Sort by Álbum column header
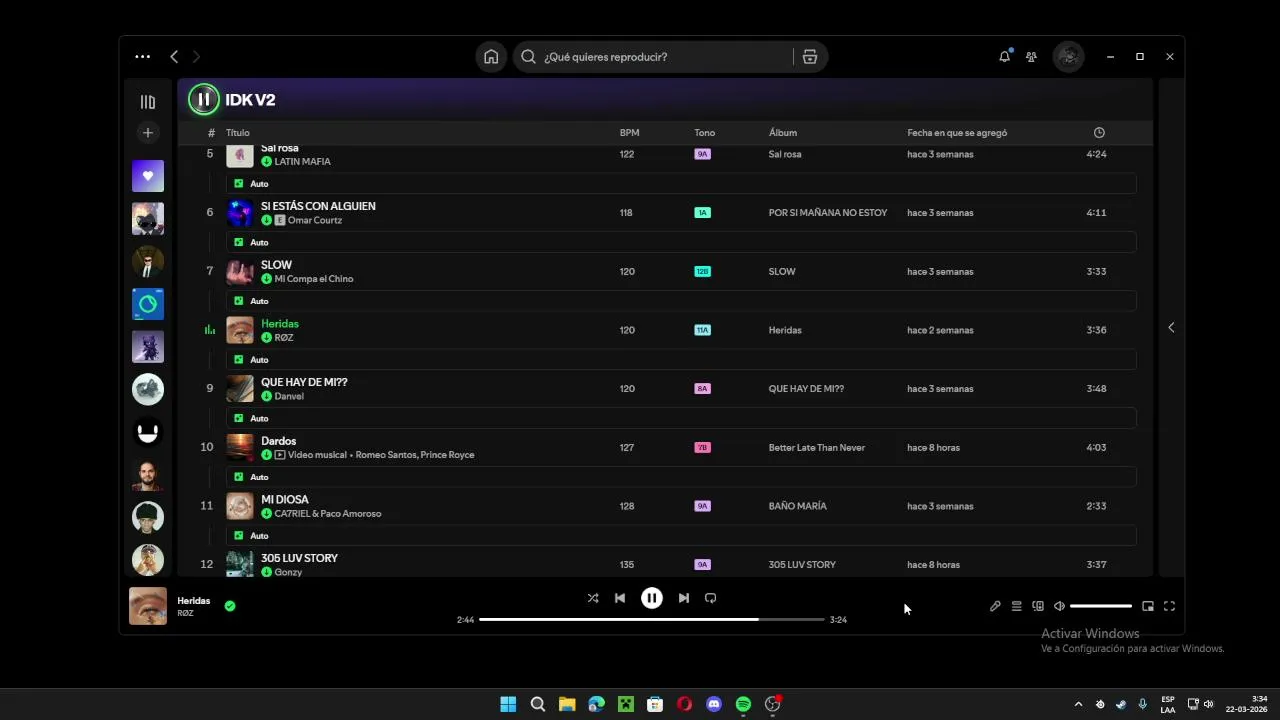 tap(783, 133)
